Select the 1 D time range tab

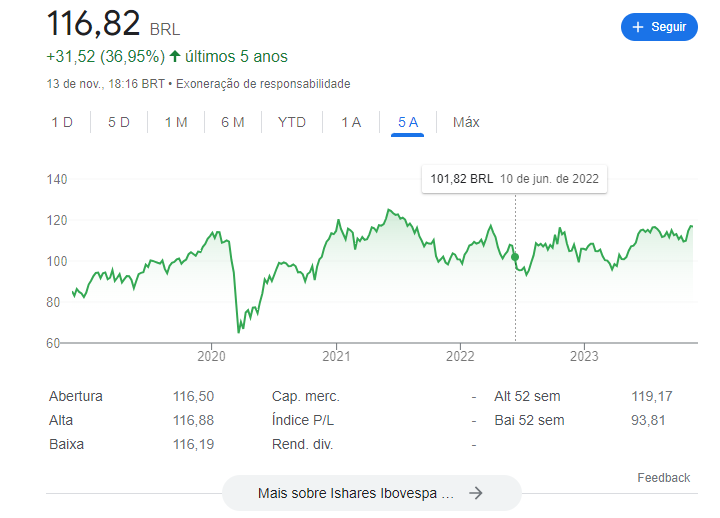pos(62,122)
